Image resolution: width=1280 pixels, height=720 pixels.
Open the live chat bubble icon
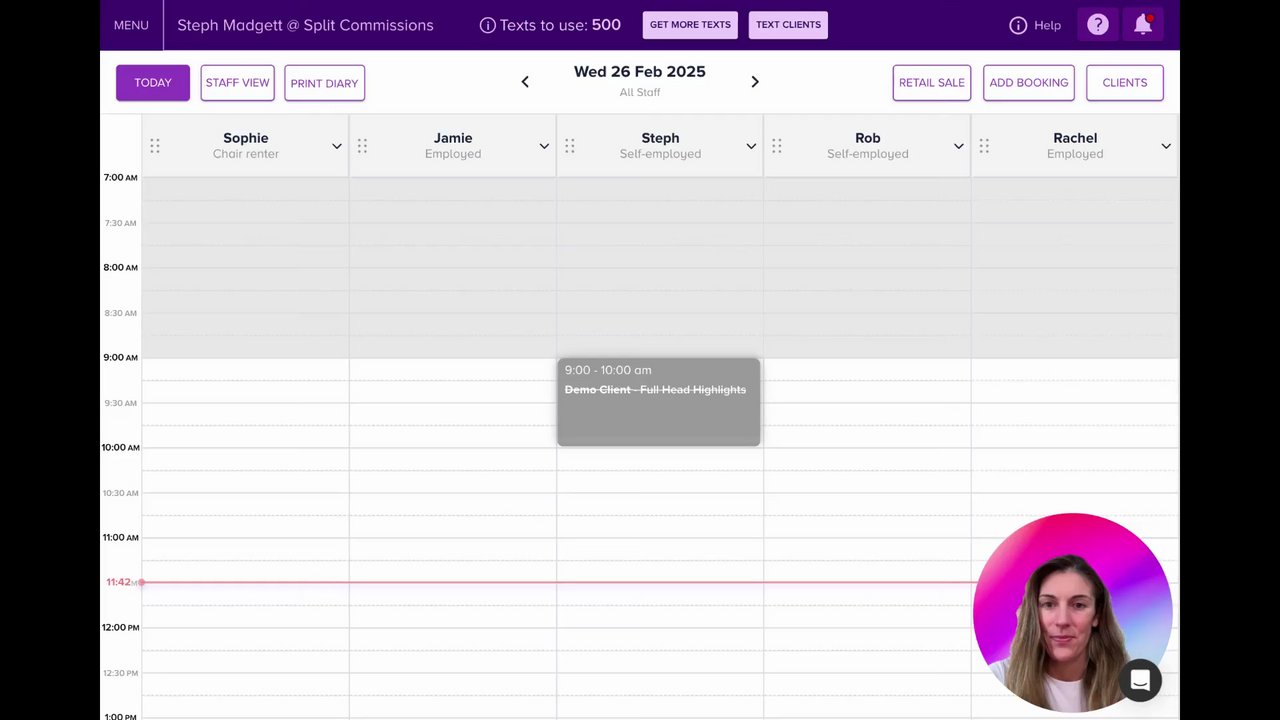tap(1140, 681)
